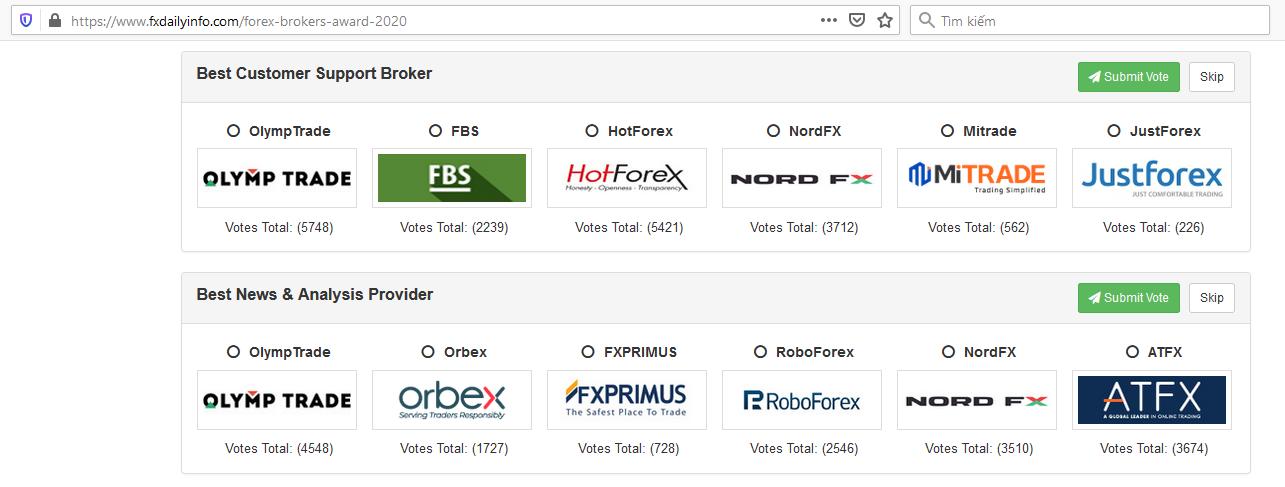Select Orbex for Best News & Analysis
Viewport: 1285px width, 487px height.
coord(427,351)
